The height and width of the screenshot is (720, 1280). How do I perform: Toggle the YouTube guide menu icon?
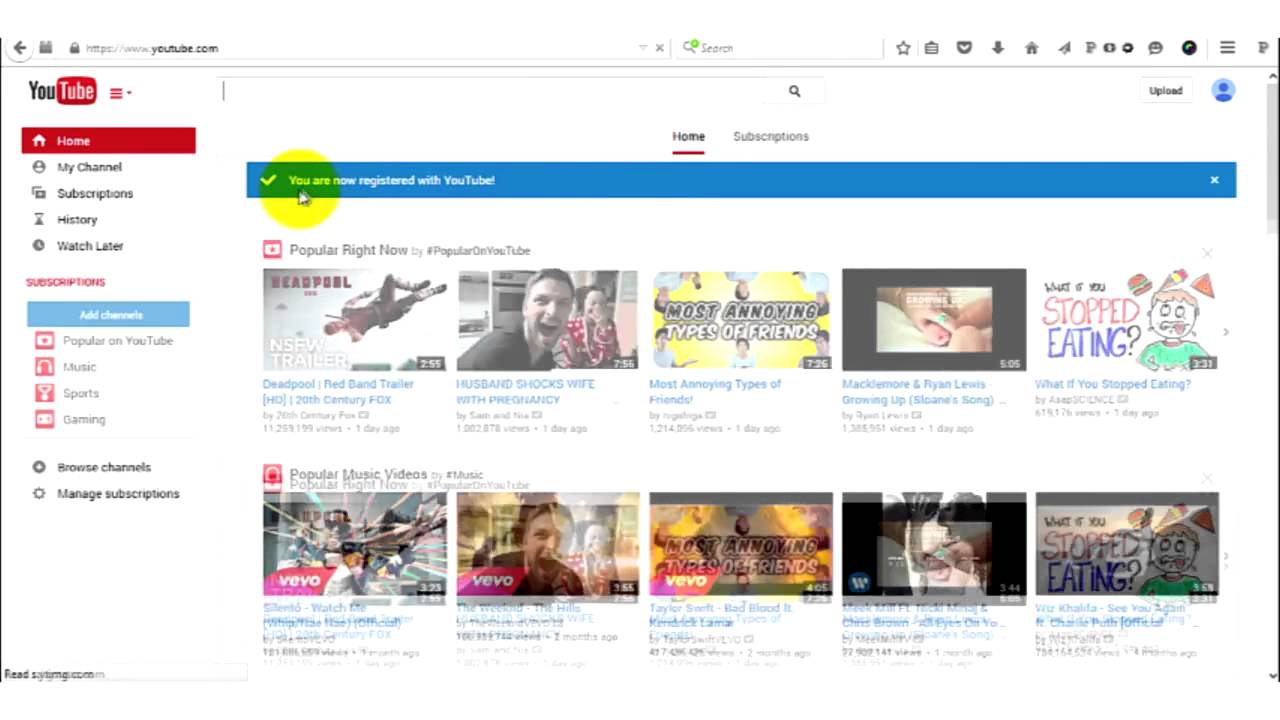tap(120, 93)
